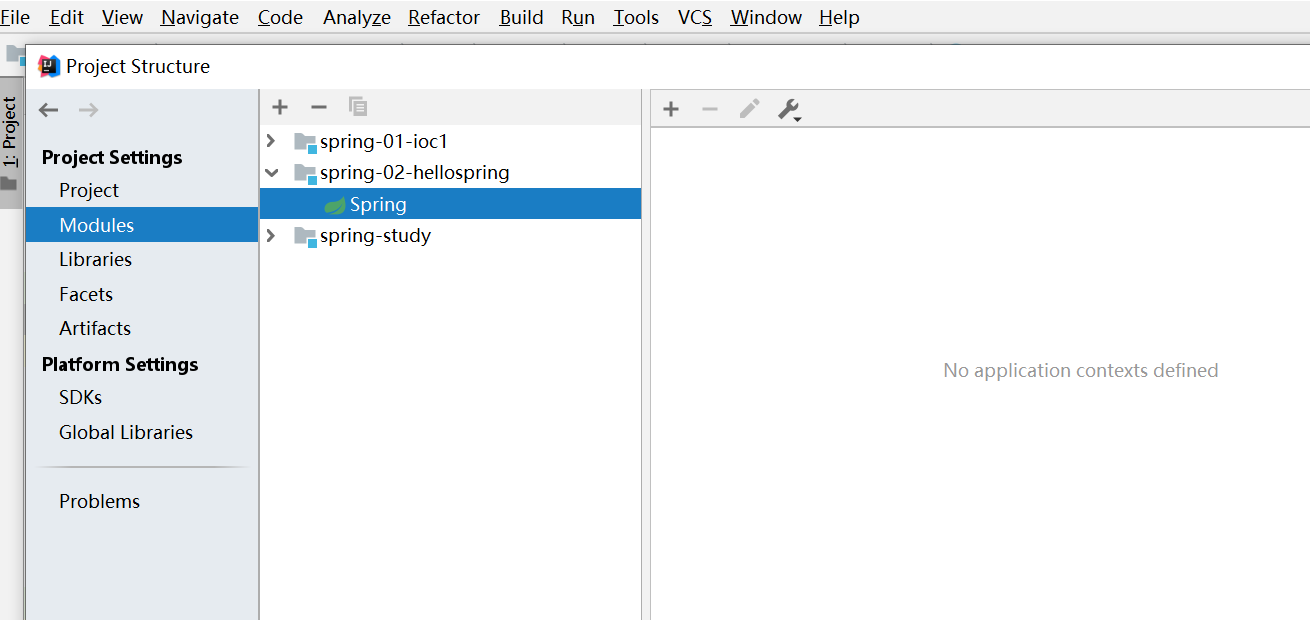Open the VCS menu

tap(695, 17)
